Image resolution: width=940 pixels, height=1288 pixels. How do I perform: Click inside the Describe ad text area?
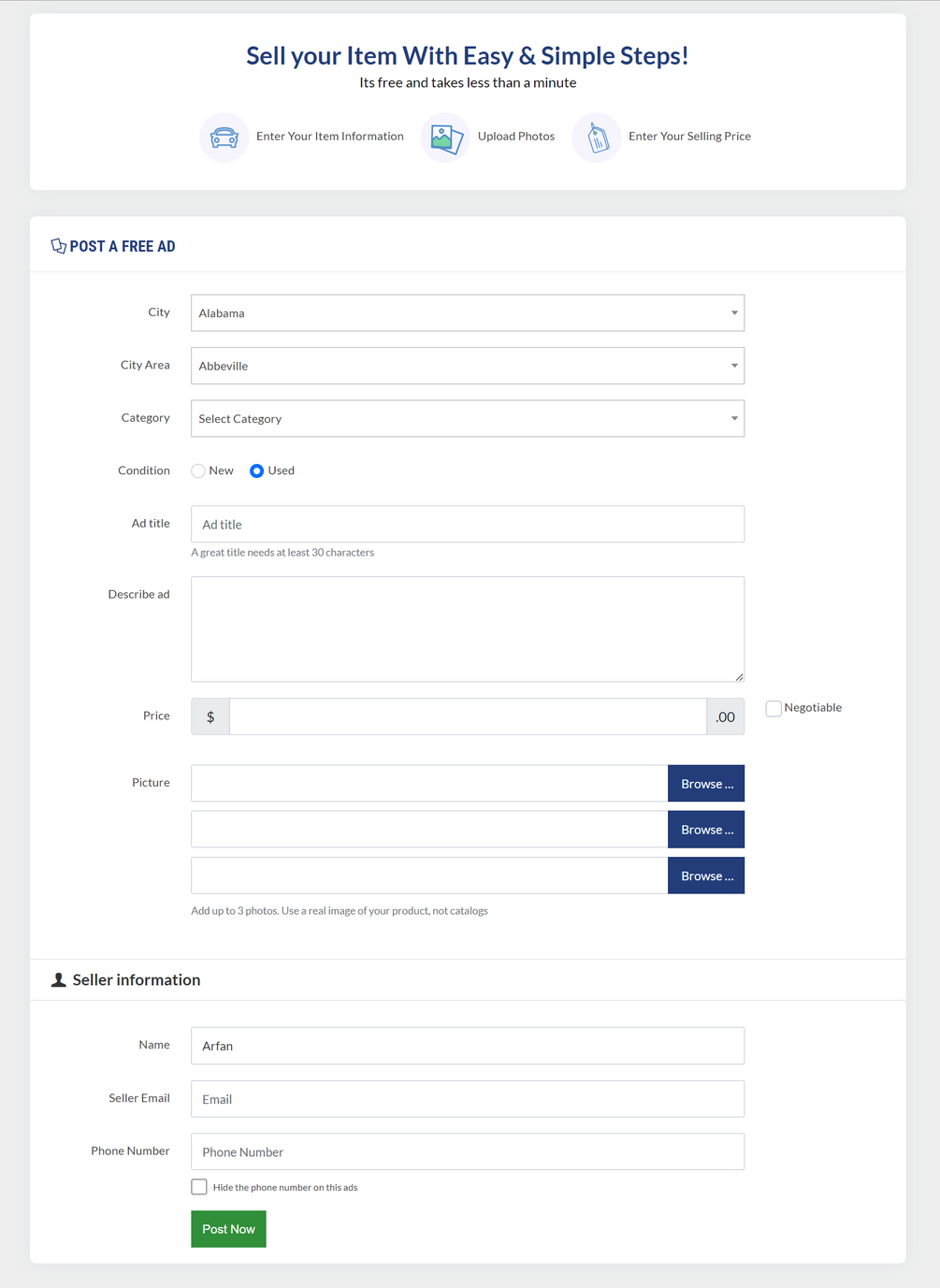tap(468, 630)
